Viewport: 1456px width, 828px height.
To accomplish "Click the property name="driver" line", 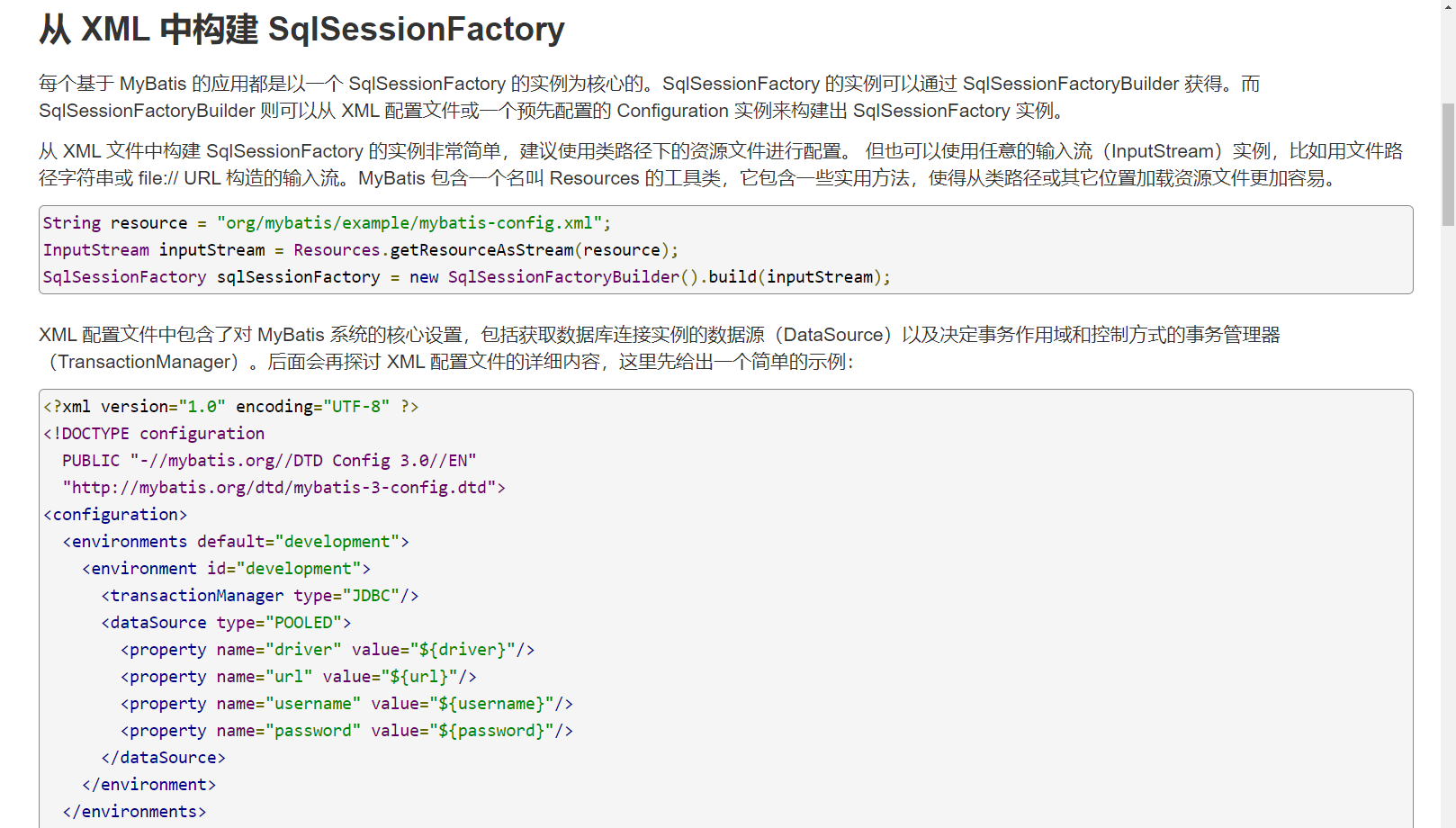I will (x=328, y=650).
